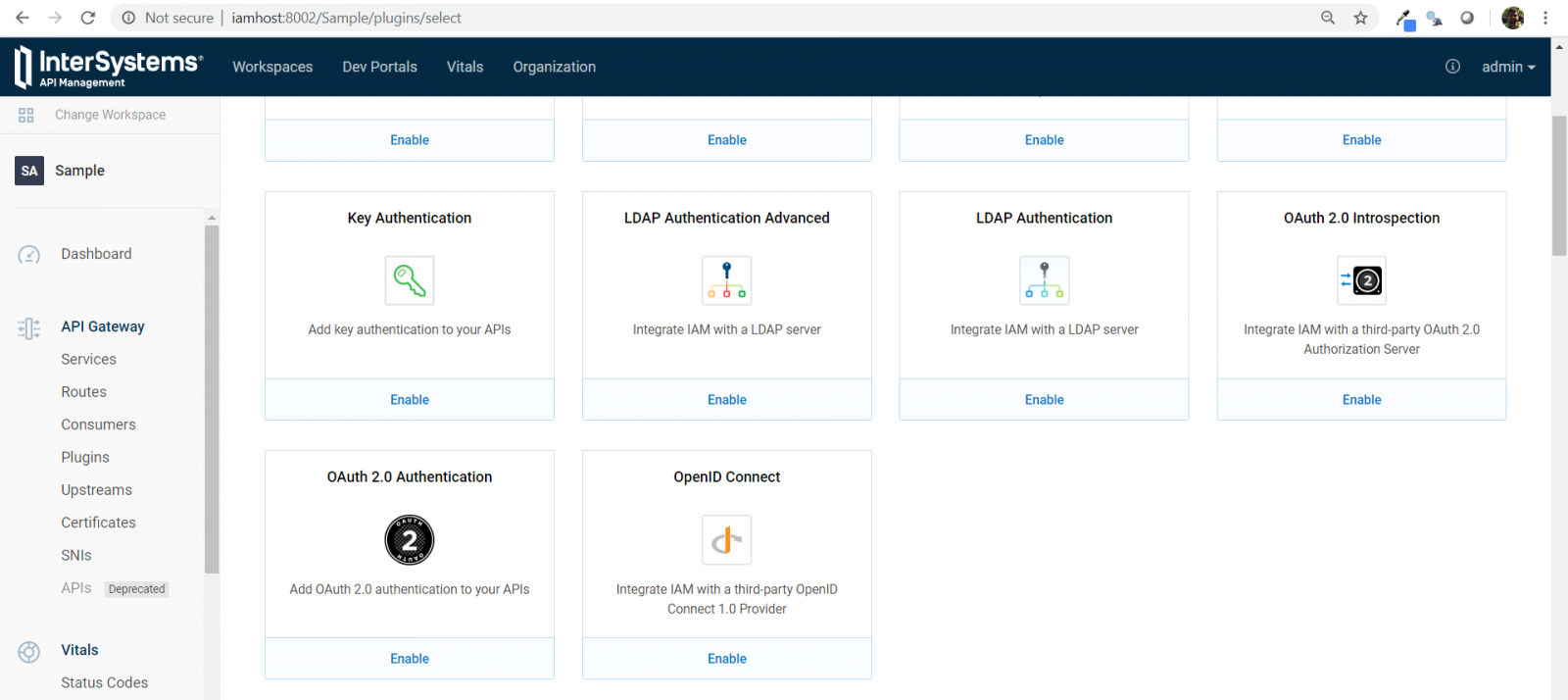Click the Sample workspace name
Image resolution: width=1568 pixels, height=700 pixels.
[79, 171]
